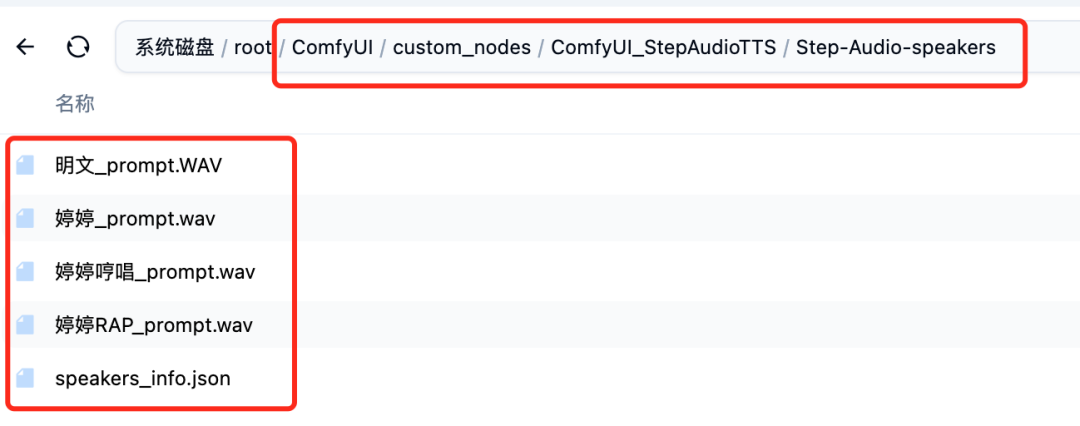Select the file name 婷婷RAP_prompt.wav
This screenshot has height=426, width=1080.
click(154, 325)
